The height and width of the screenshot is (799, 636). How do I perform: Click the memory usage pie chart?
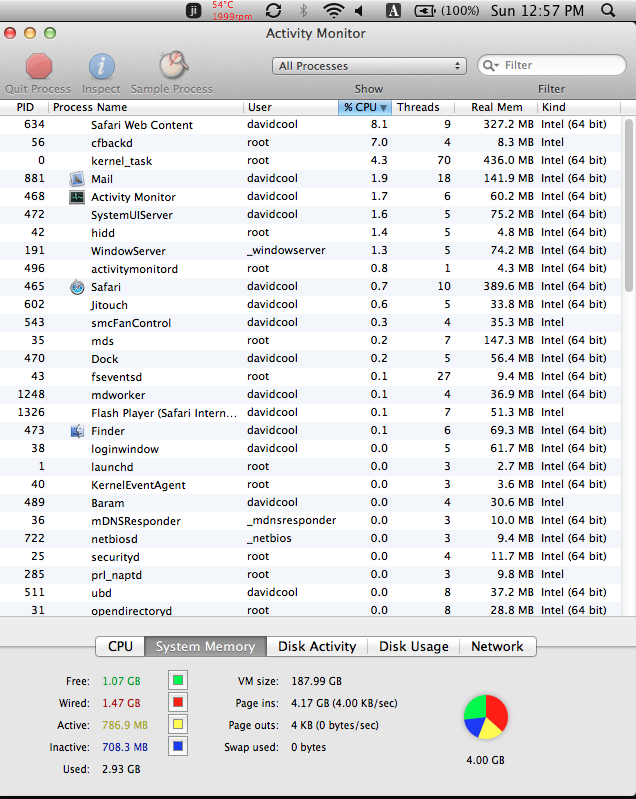coord(486,717)
